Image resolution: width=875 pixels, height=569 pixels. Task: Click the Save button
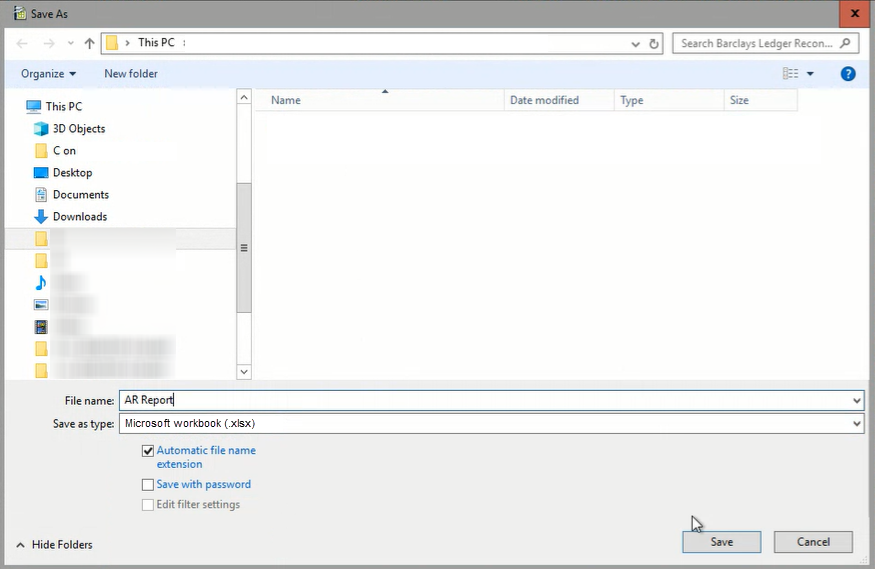point(722,542)
